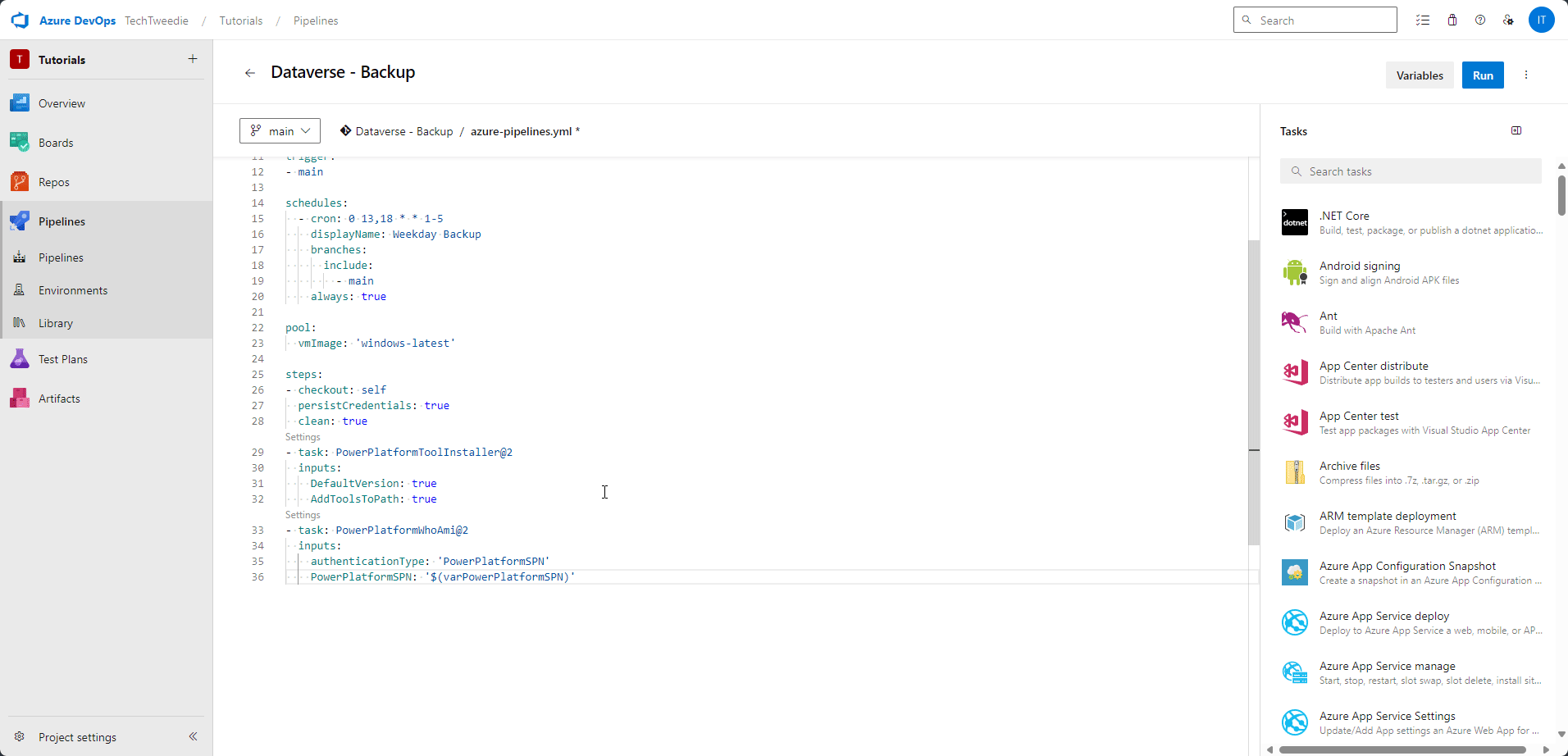This screenshot has height=756, width=1568.
Task: Open Boards from the left sidebar
Action: point(56,142)
